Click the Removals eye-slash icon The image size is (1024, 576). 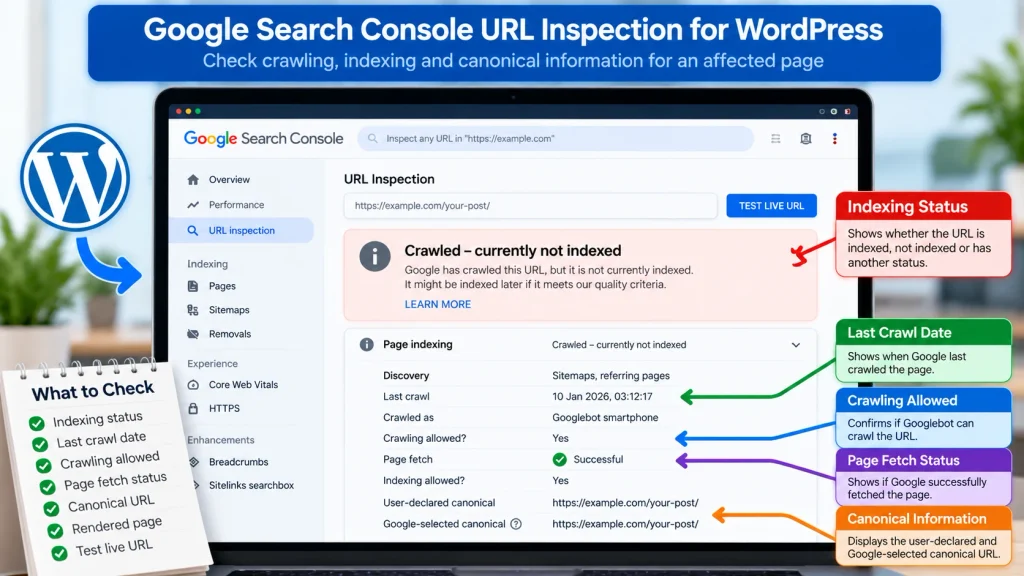193,334
